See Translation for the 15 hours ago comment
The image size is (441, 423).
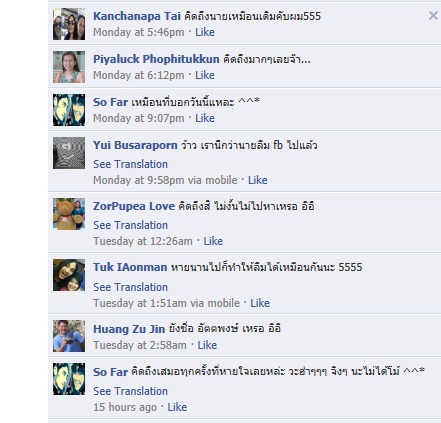point(130,391)
